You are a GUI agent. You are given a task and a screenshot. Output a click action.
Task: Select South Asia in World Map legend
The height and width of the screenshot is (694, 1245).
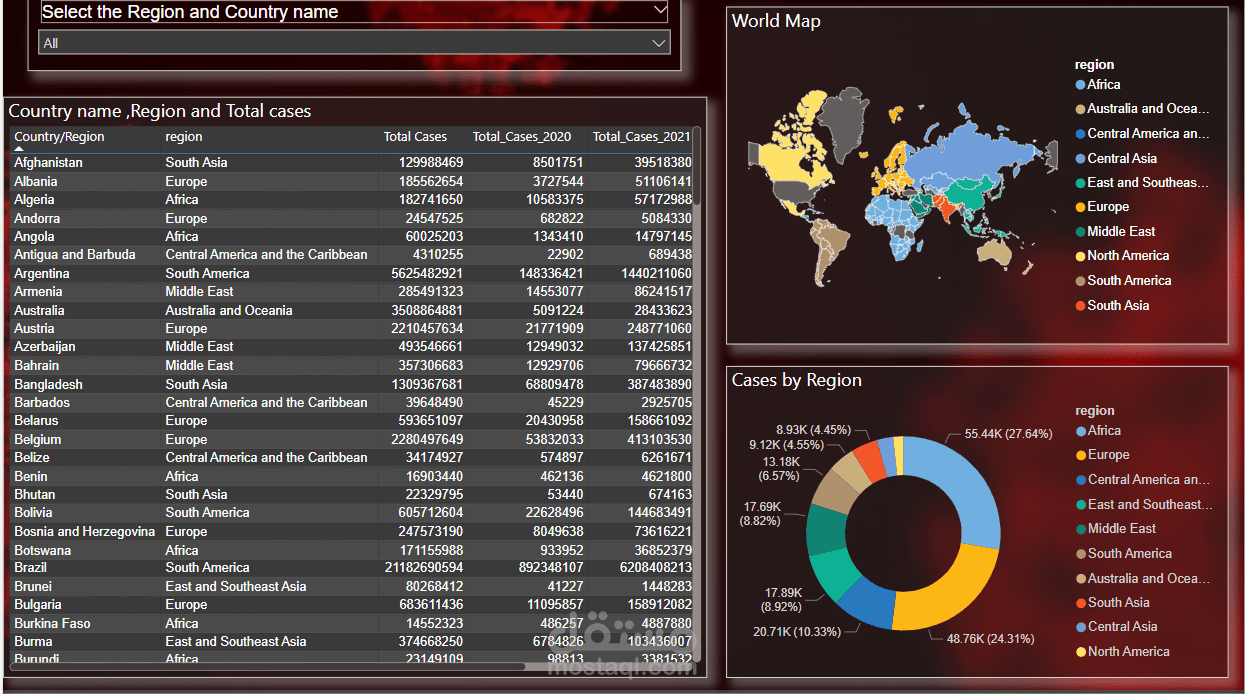click(x=1112, y=306)
